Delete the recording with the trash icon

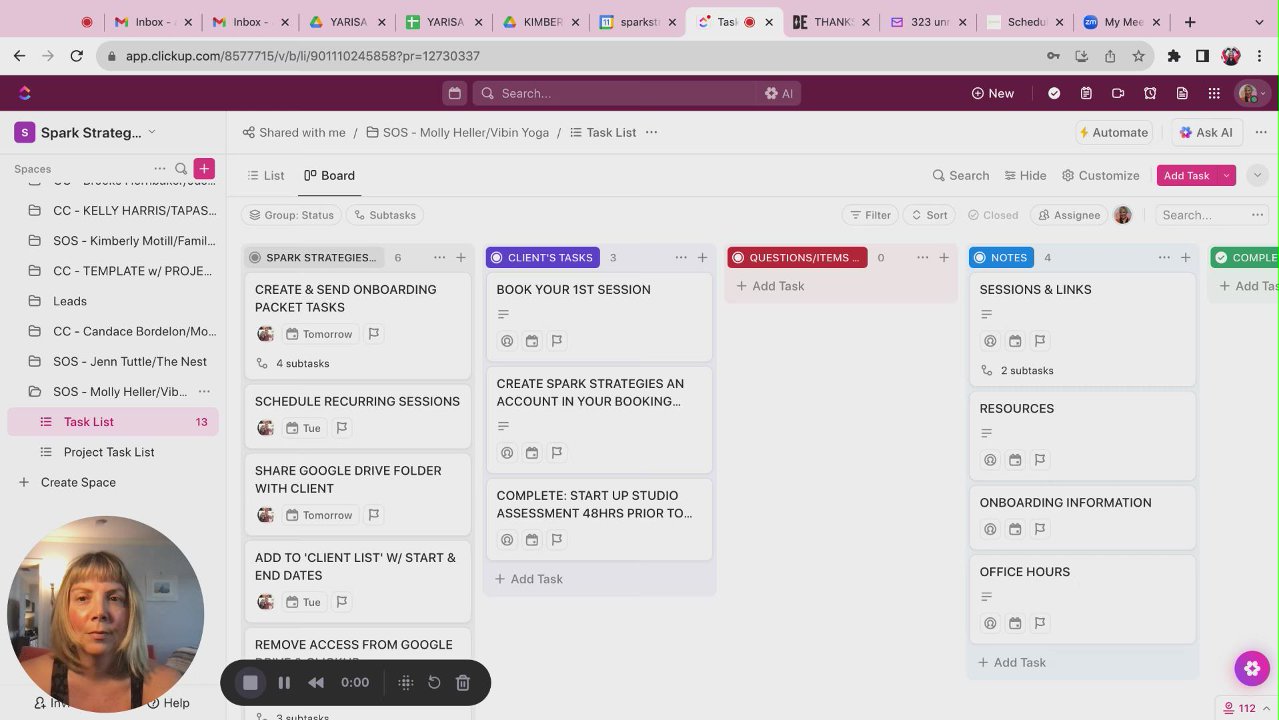point(463,683)
